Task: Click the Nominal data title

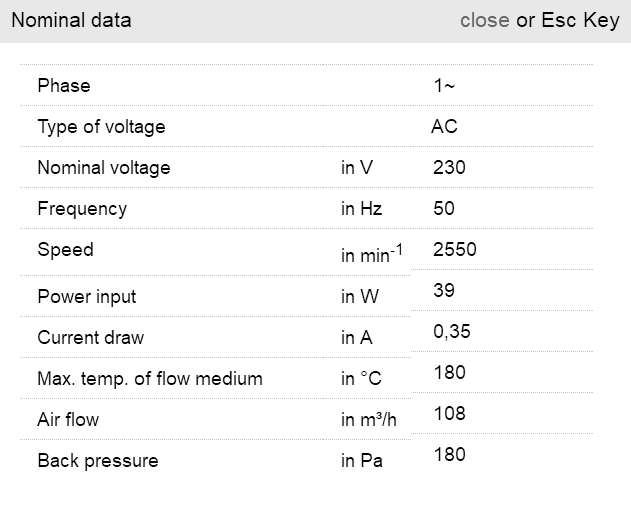Action: click(71, 20)
